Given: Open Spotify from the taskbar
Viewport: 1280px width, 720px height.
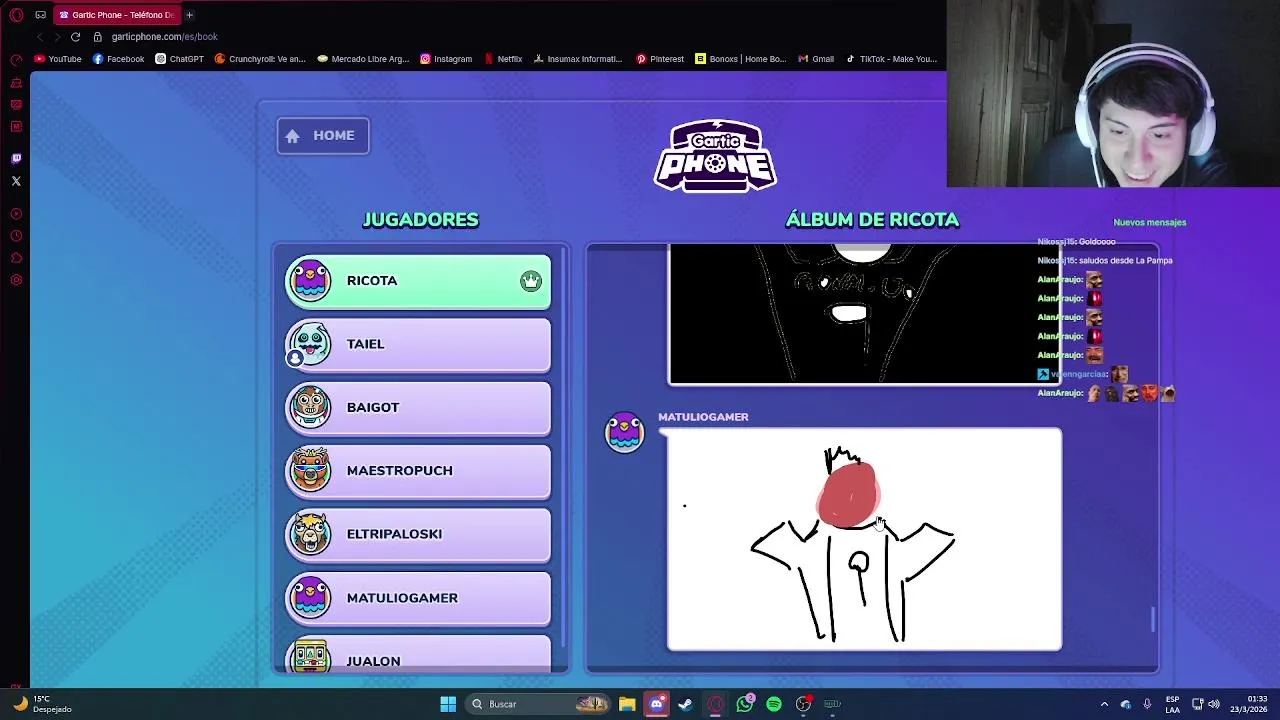Looking at the screenshot, I should click(774, 704).
